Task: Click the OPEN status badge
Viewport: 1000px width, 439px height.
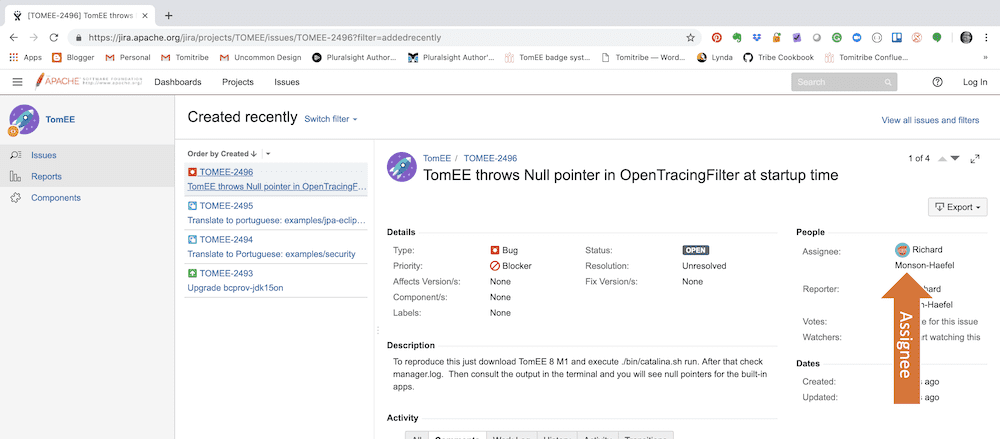Action: (x=695, y=250)
